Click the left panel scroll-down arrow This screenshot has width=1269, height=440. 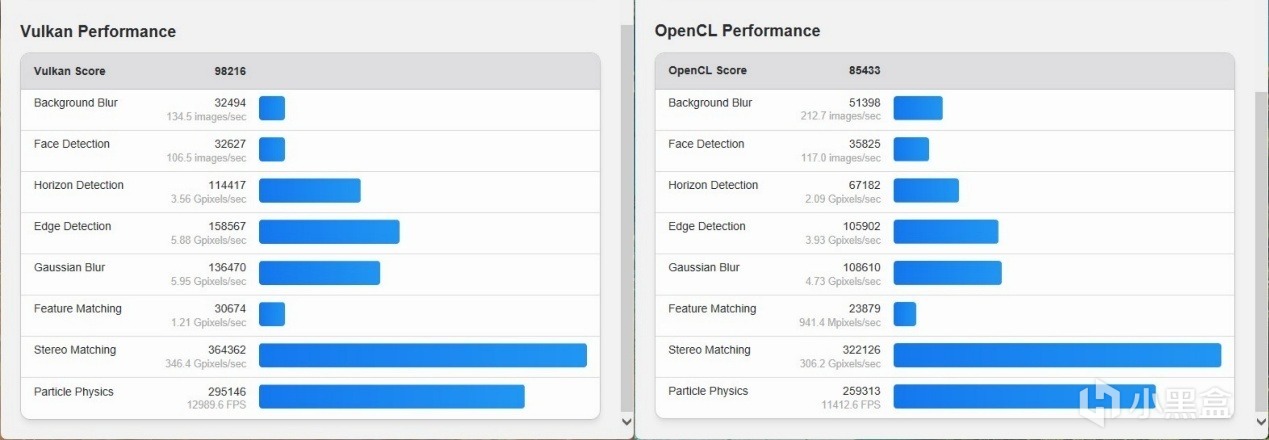627,422
